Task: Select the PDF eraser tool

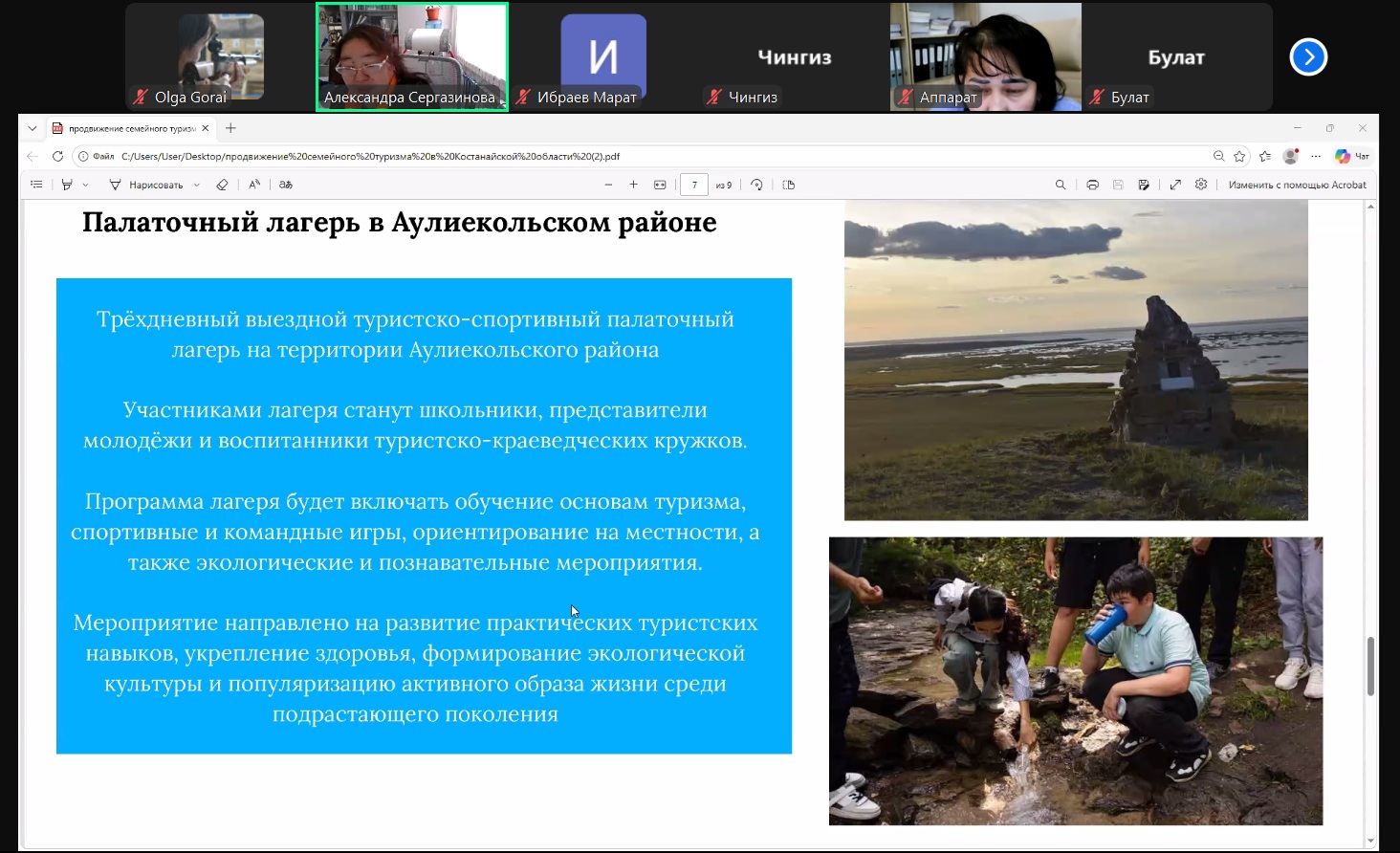Action: (222, 185)
